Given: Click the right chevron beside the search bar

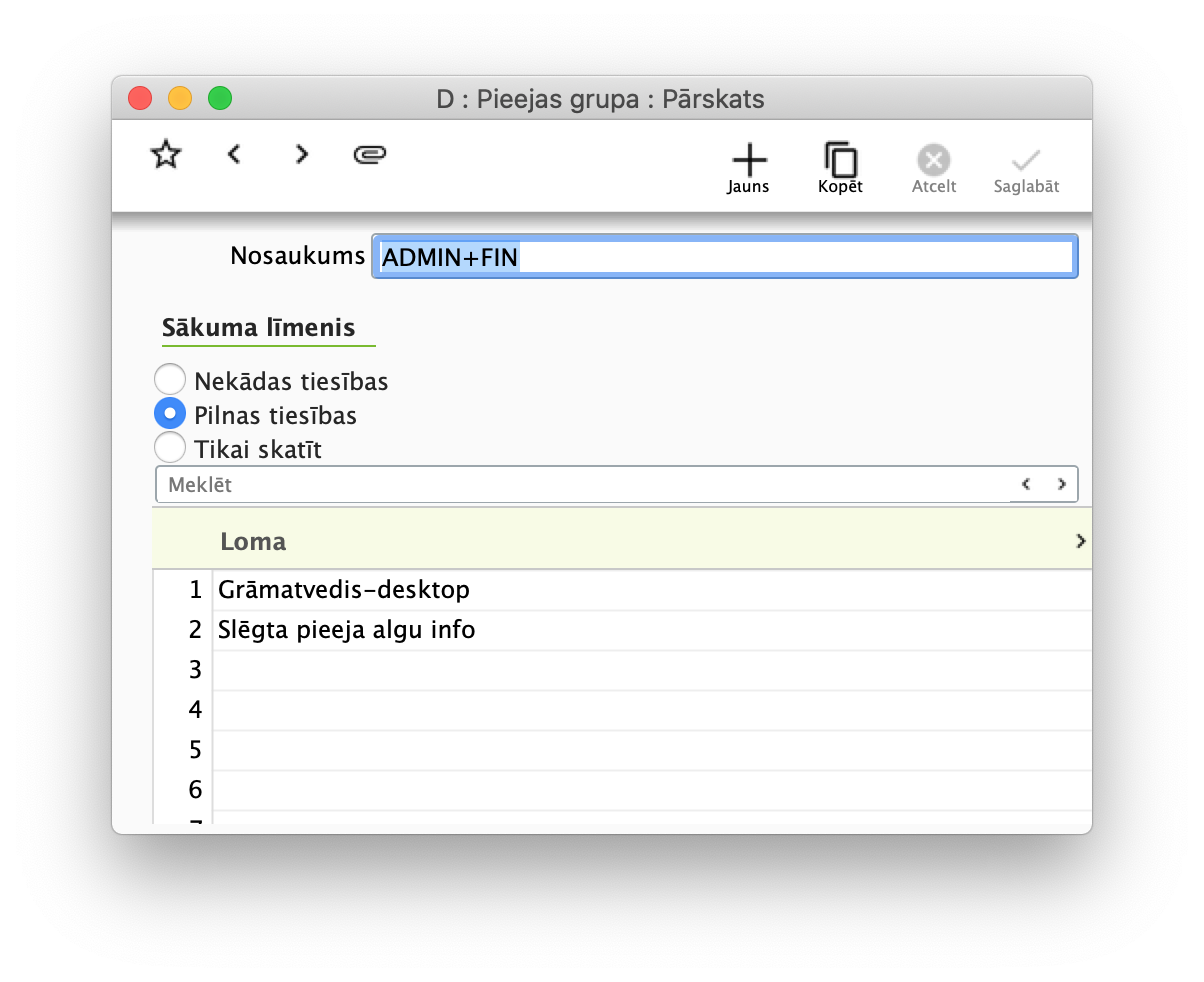Looking at the screenshot, I should click(x=1062, y=484).
